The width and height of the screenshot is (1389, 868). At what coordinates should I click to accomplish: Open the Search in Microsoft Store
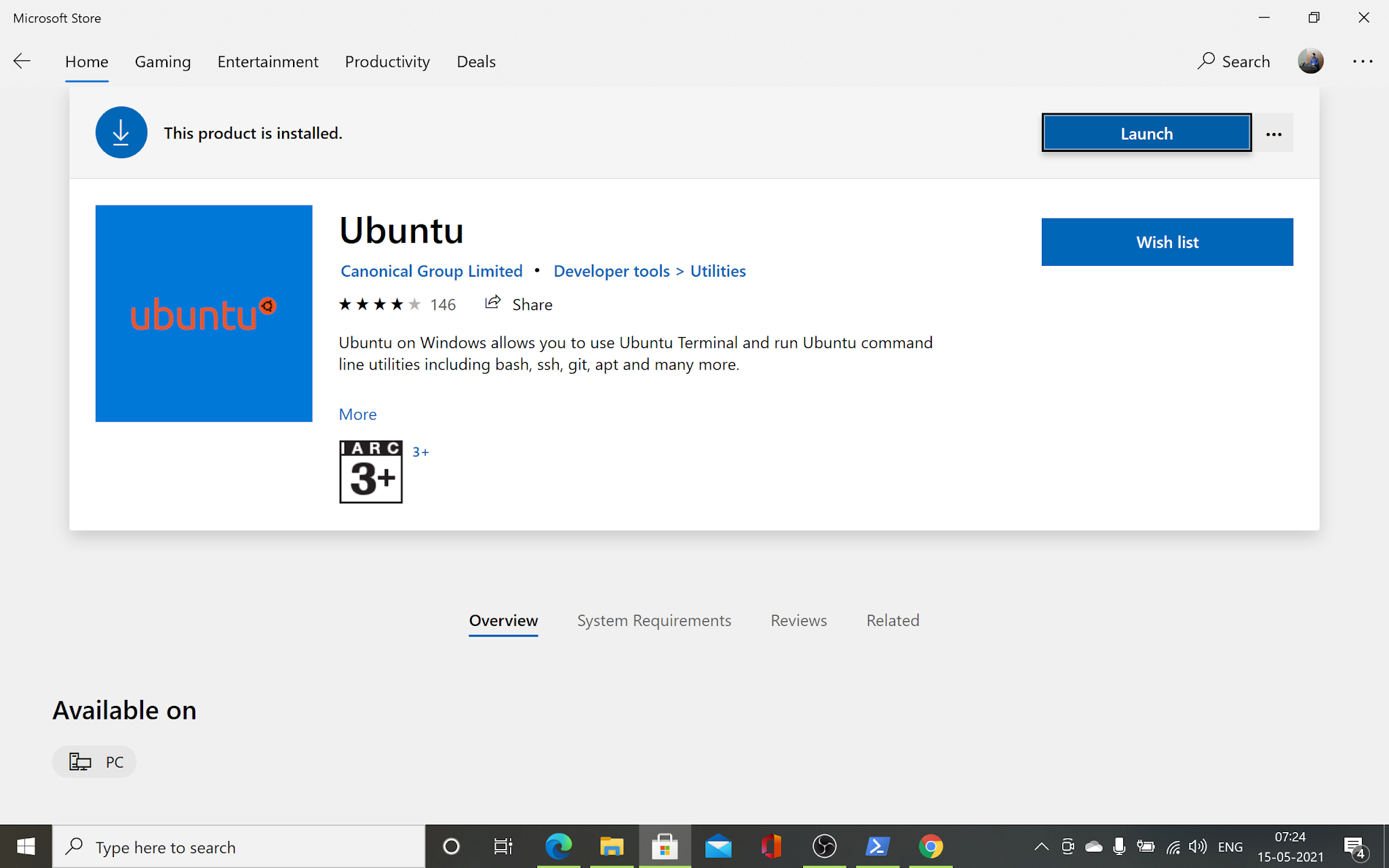[x=1233, y=61]
